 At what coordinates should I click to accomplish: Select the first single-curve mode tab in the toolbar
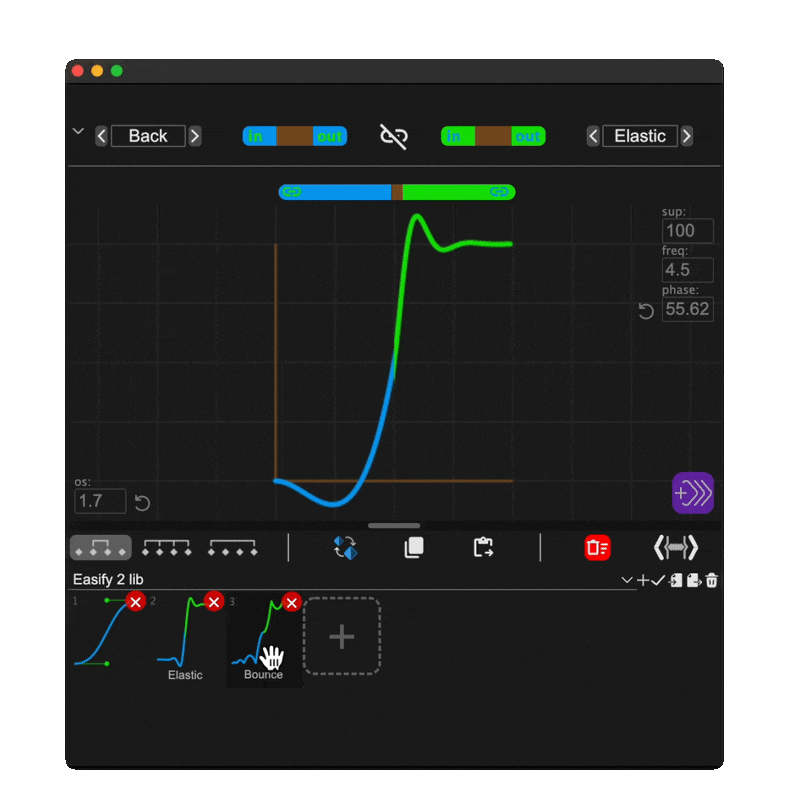pos(100,547)
